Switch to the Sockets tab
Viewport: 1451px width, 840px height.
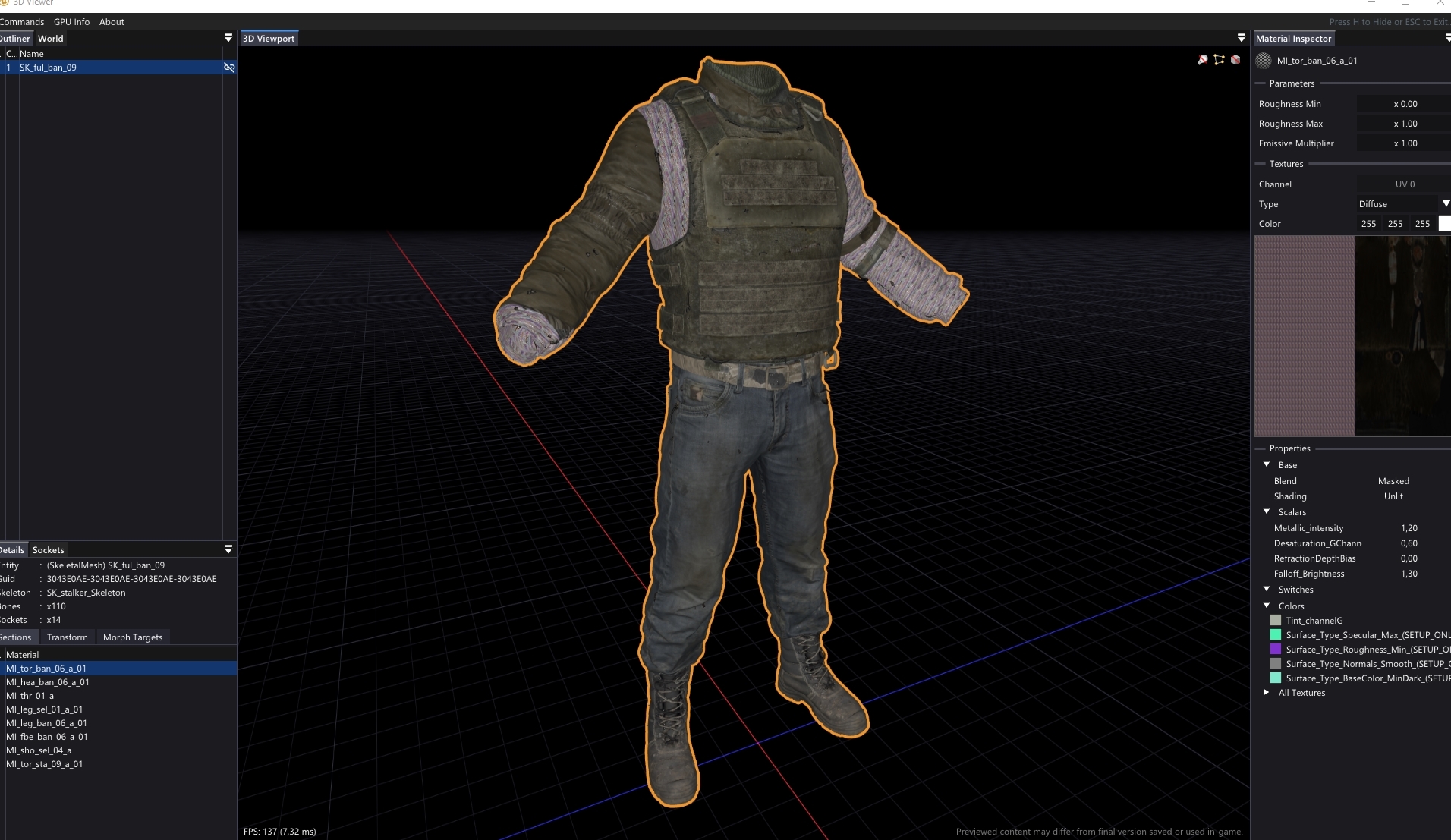pos(49,550)
